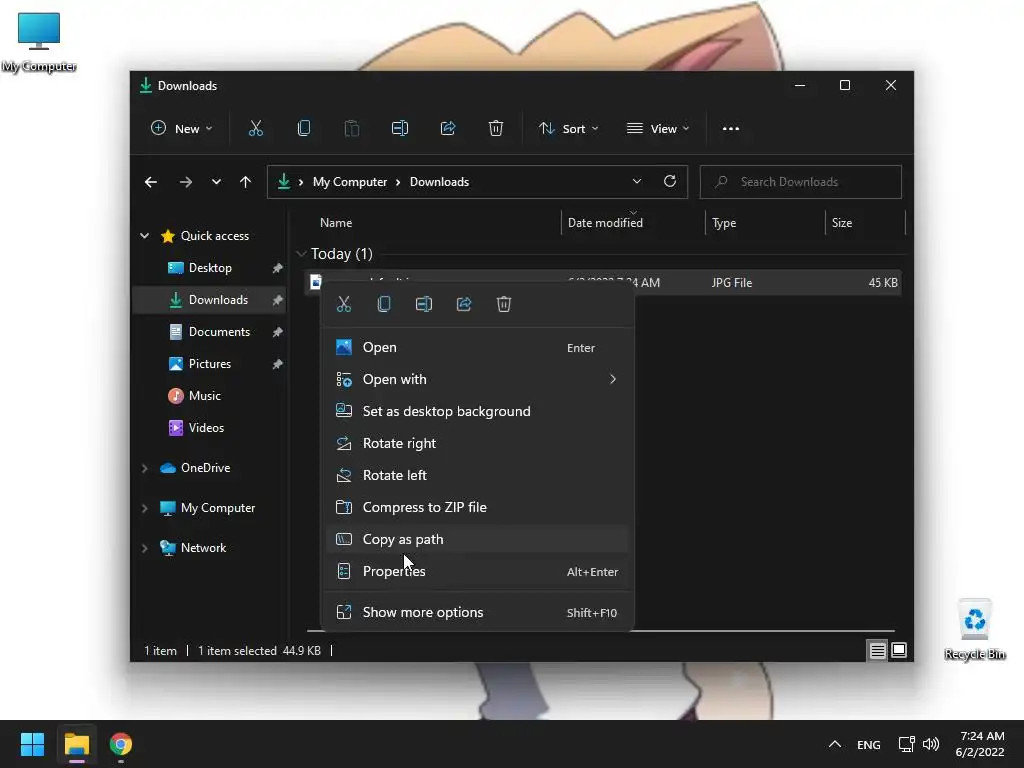Open the Open with submenu
Image resolution: width=1024 pixels, height=768 pixels.
point(477,379)
